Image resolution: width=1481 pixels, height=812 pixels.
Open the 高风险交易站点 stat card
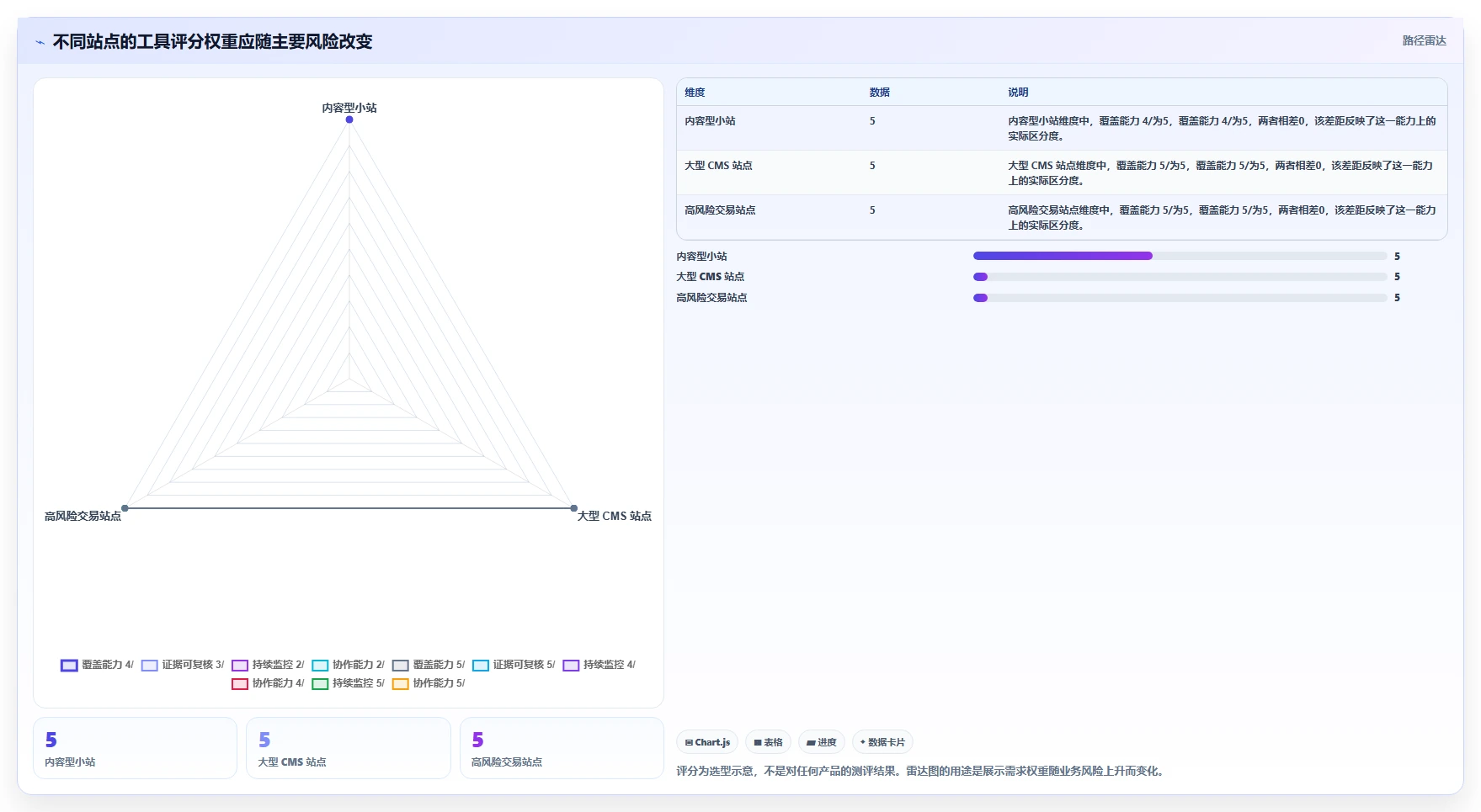pyautogui.click(x=562, y=748)
